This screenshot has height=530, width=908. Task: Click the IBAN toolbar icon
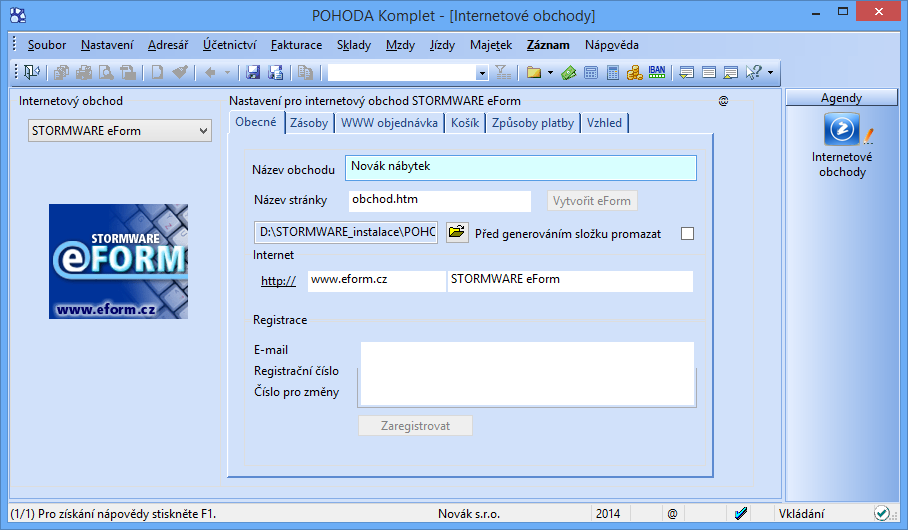[x=657, y=72]
